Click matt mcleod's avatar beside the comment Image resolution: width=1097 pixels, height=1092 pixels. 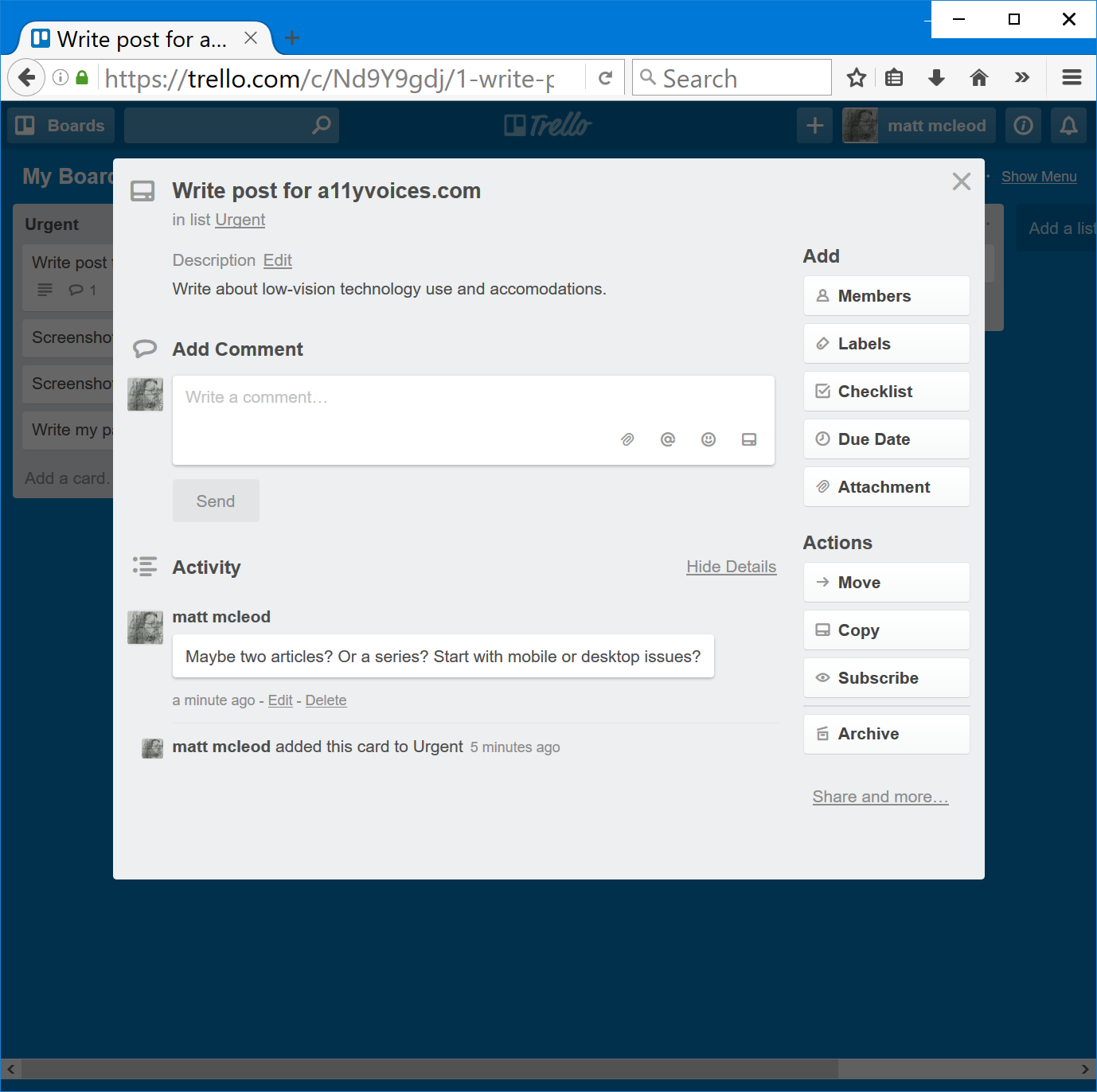point(145,628)
